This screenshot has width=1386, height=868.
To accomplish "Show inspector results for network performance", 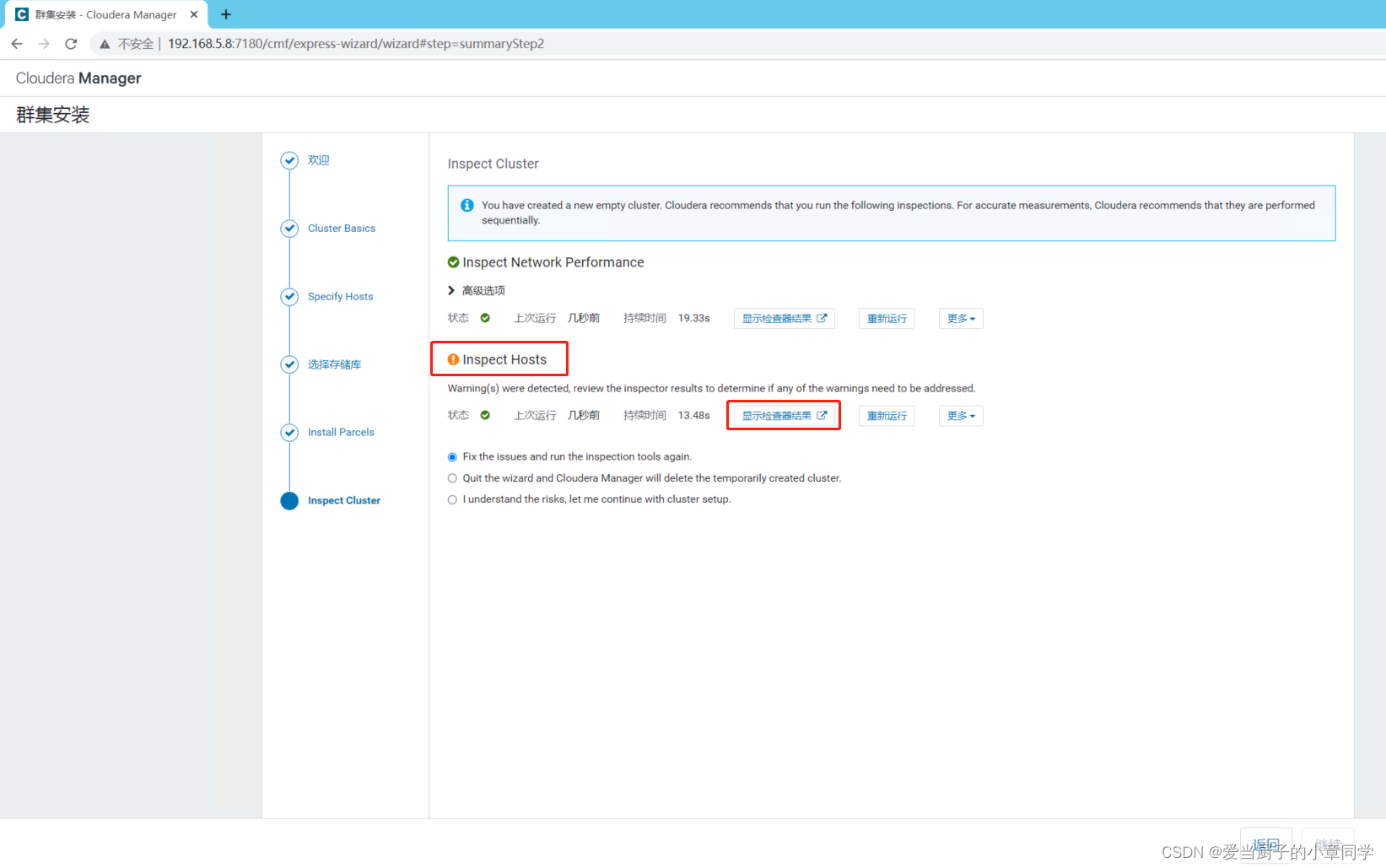I will [785, 319].
